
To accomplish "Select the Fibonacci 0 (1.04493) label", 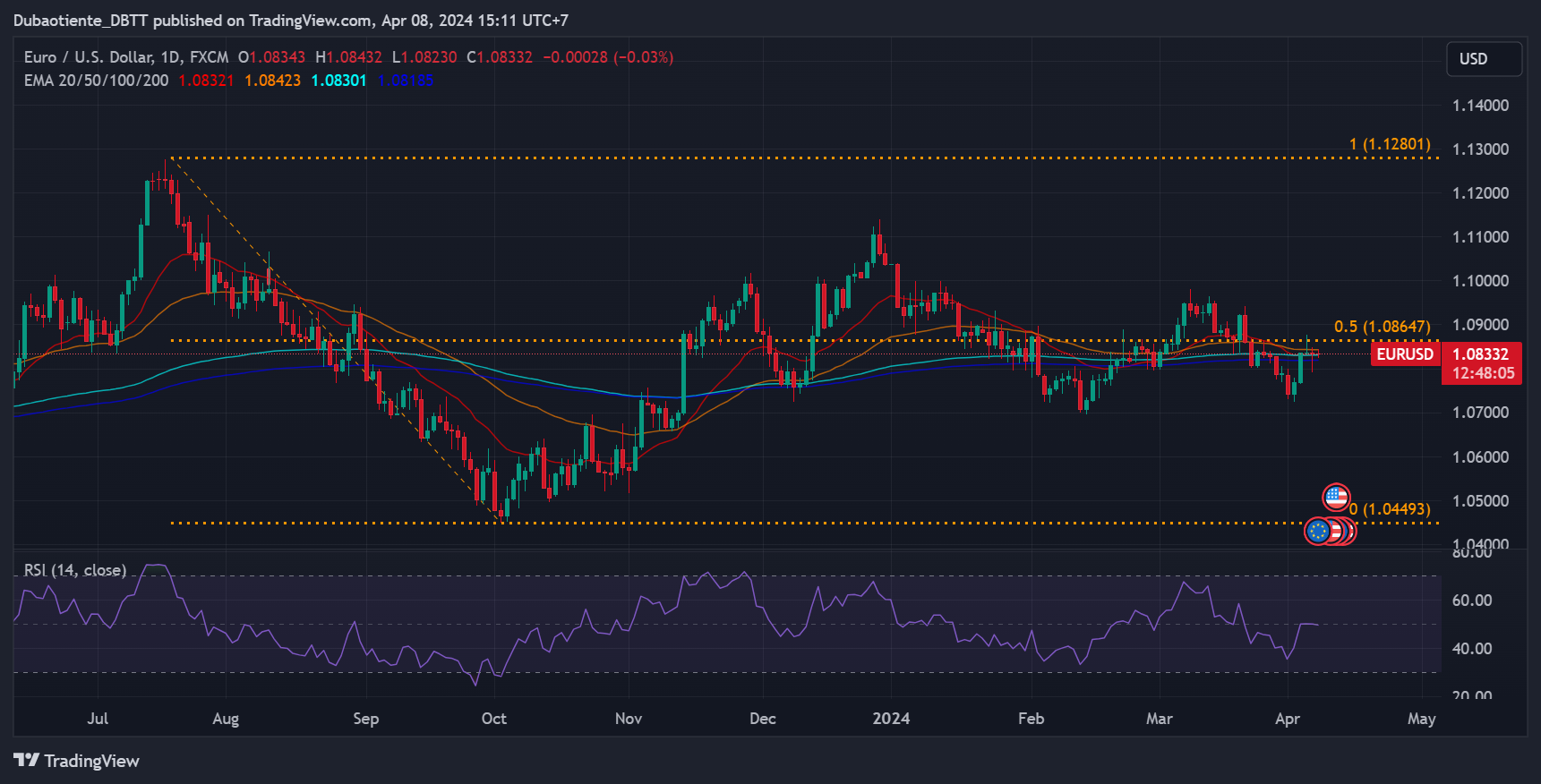I will [x=1390, y=509].
